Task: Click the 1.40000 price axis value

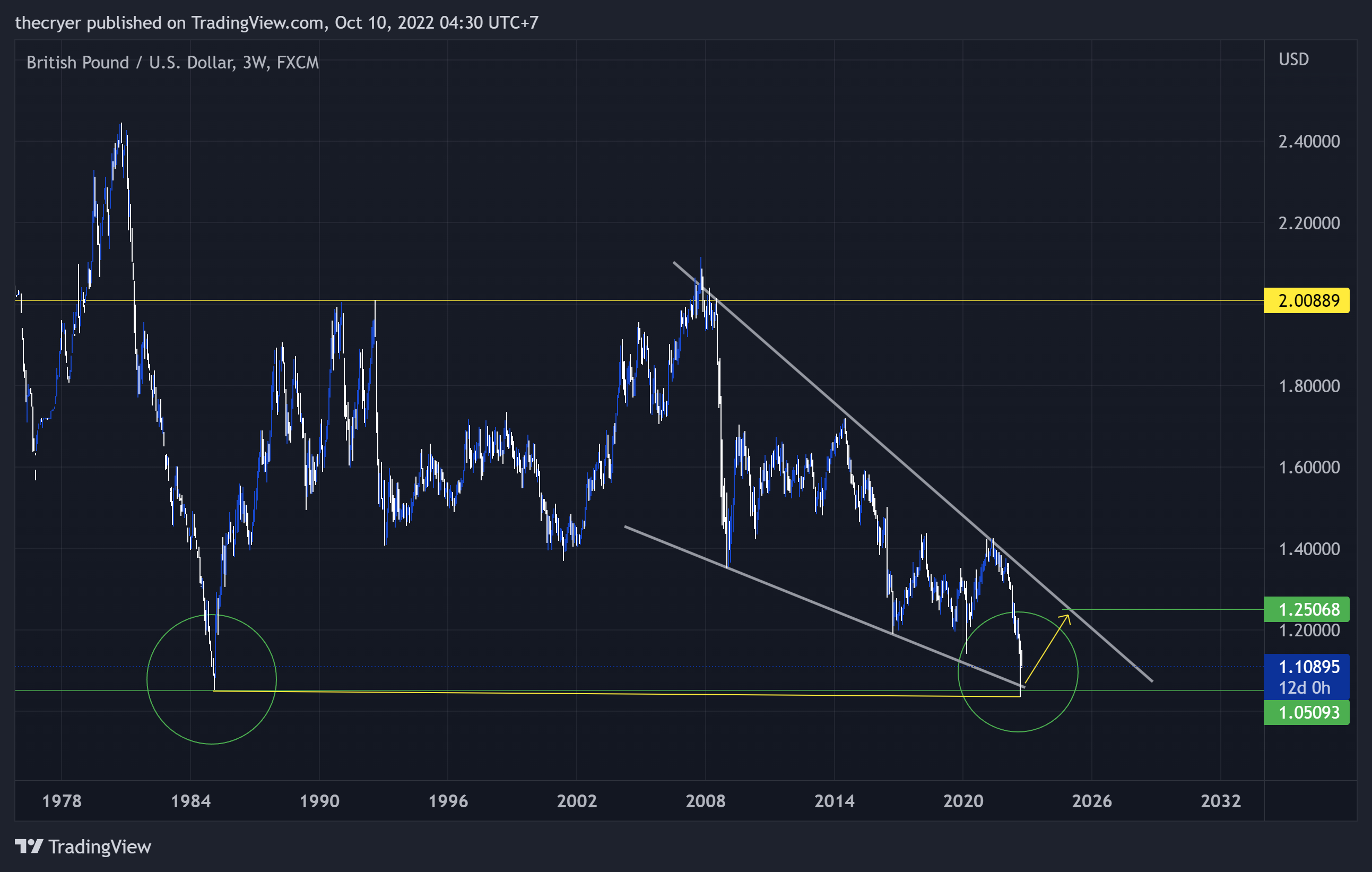Action: 1309,549
